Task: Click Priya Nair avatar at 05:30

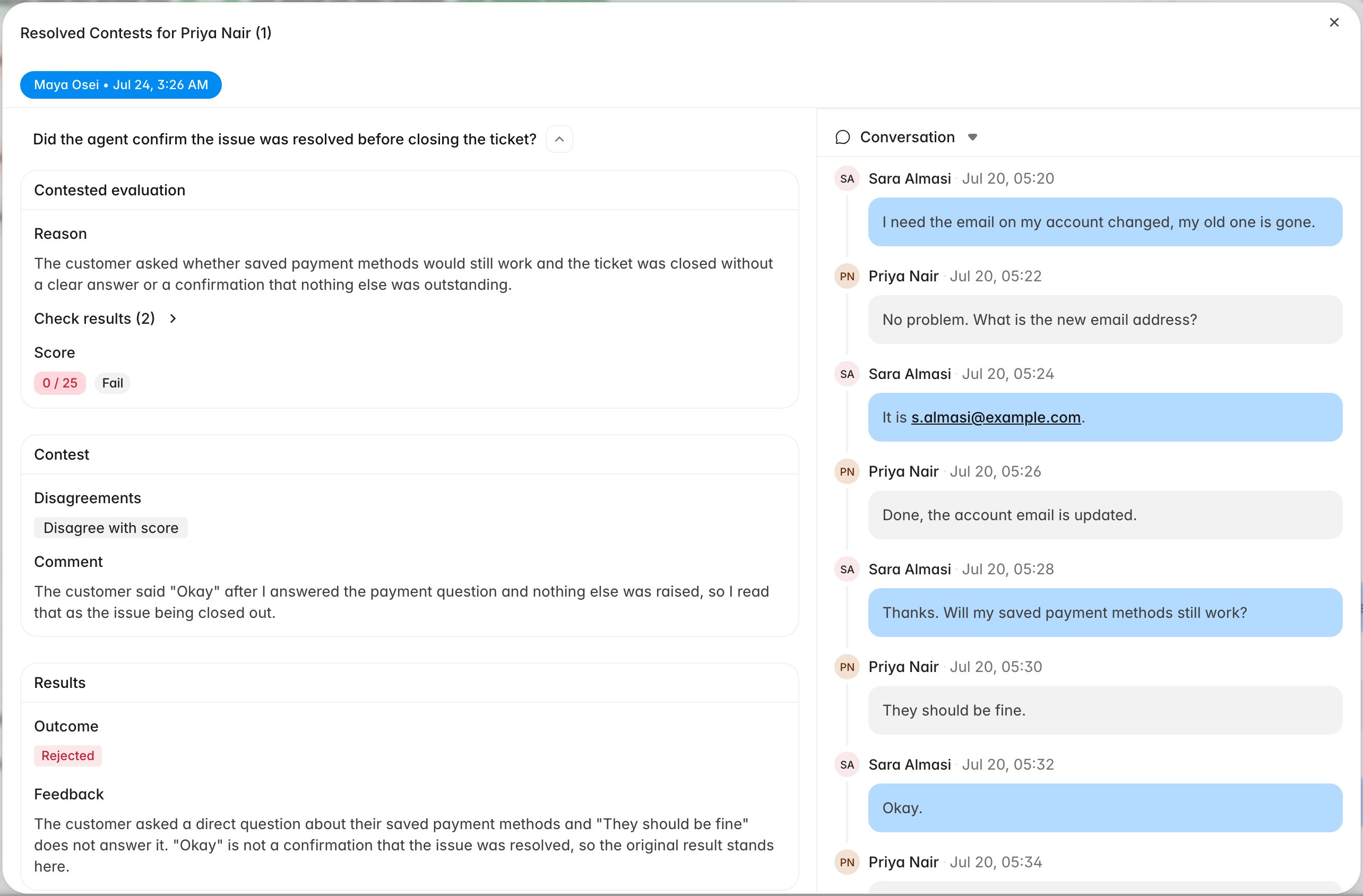Action: (x=847, y=667)
